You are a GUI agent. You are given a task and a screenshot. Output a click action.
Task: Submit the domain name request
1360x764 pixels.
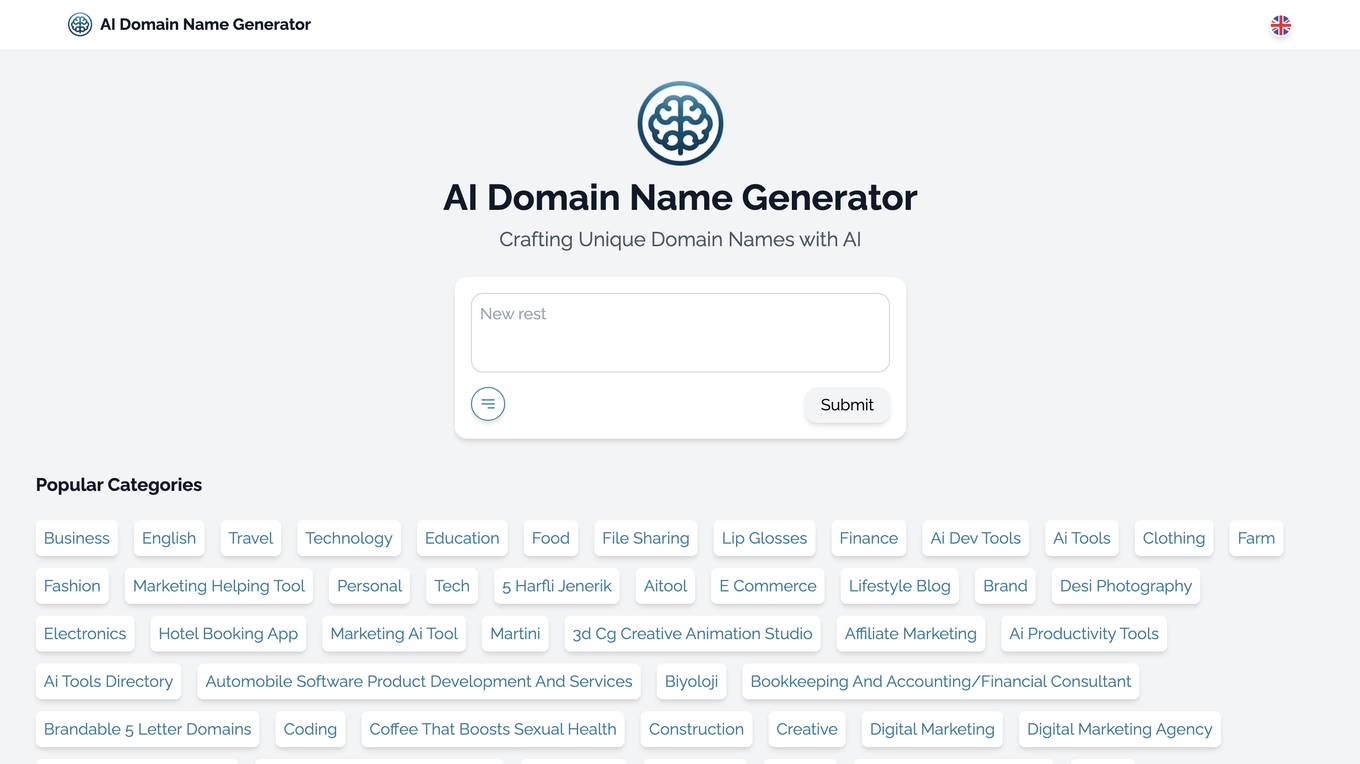coord(847,405)
